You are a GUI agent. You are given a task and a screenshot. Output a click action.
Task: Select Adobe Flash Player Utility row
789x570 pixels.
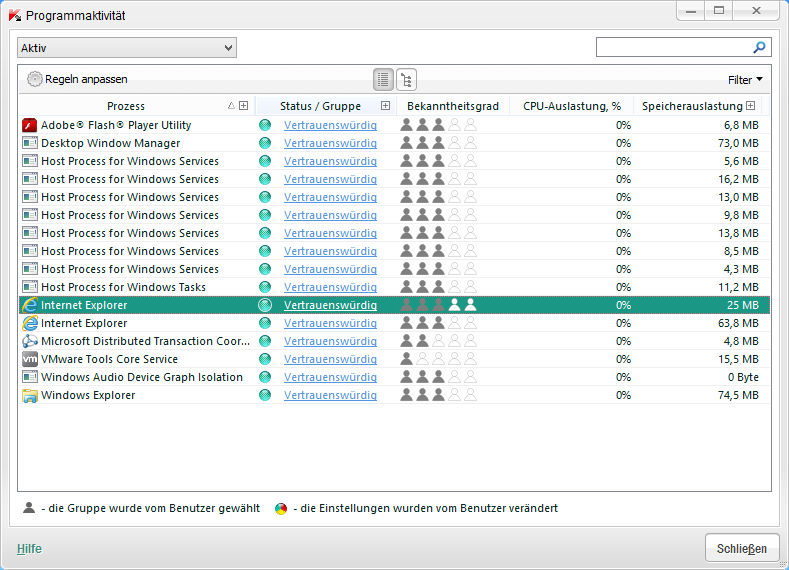tap(394, 125)
